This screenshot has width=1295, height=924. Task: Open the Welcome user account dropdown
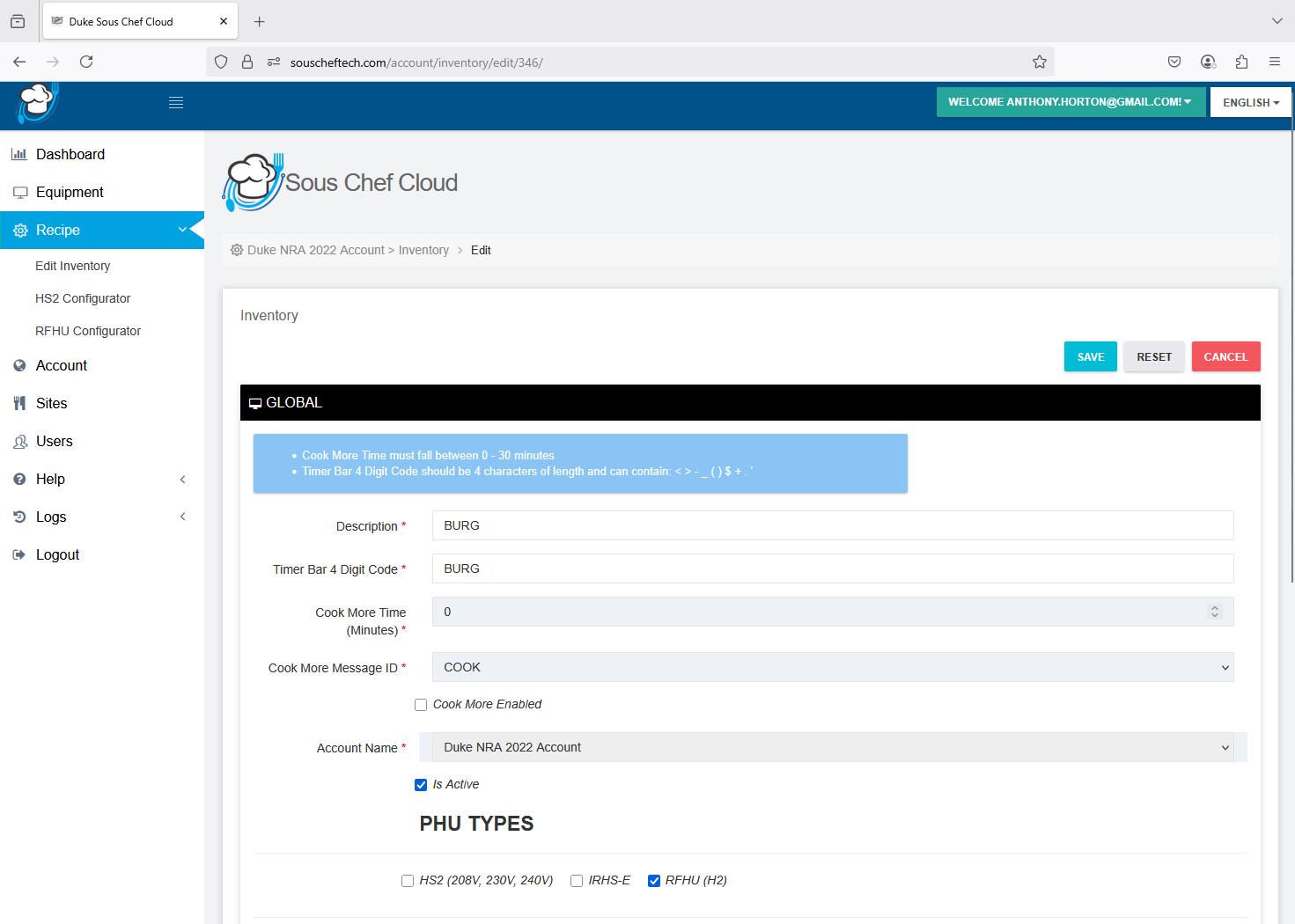point(1071,102)
